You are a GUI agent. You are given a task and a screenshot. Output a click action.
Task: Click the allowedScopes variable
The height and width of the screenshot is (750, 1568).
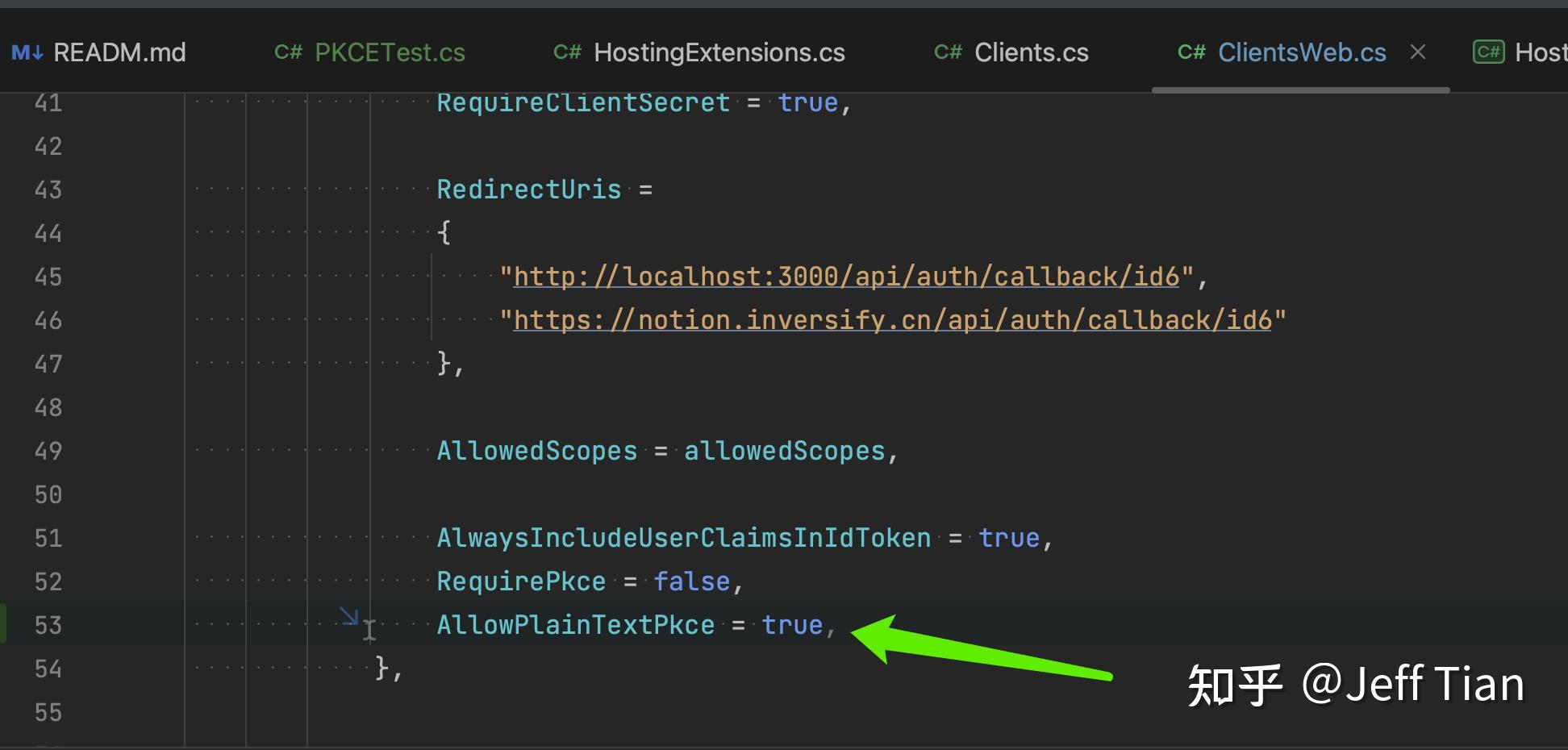pos(785,451)
